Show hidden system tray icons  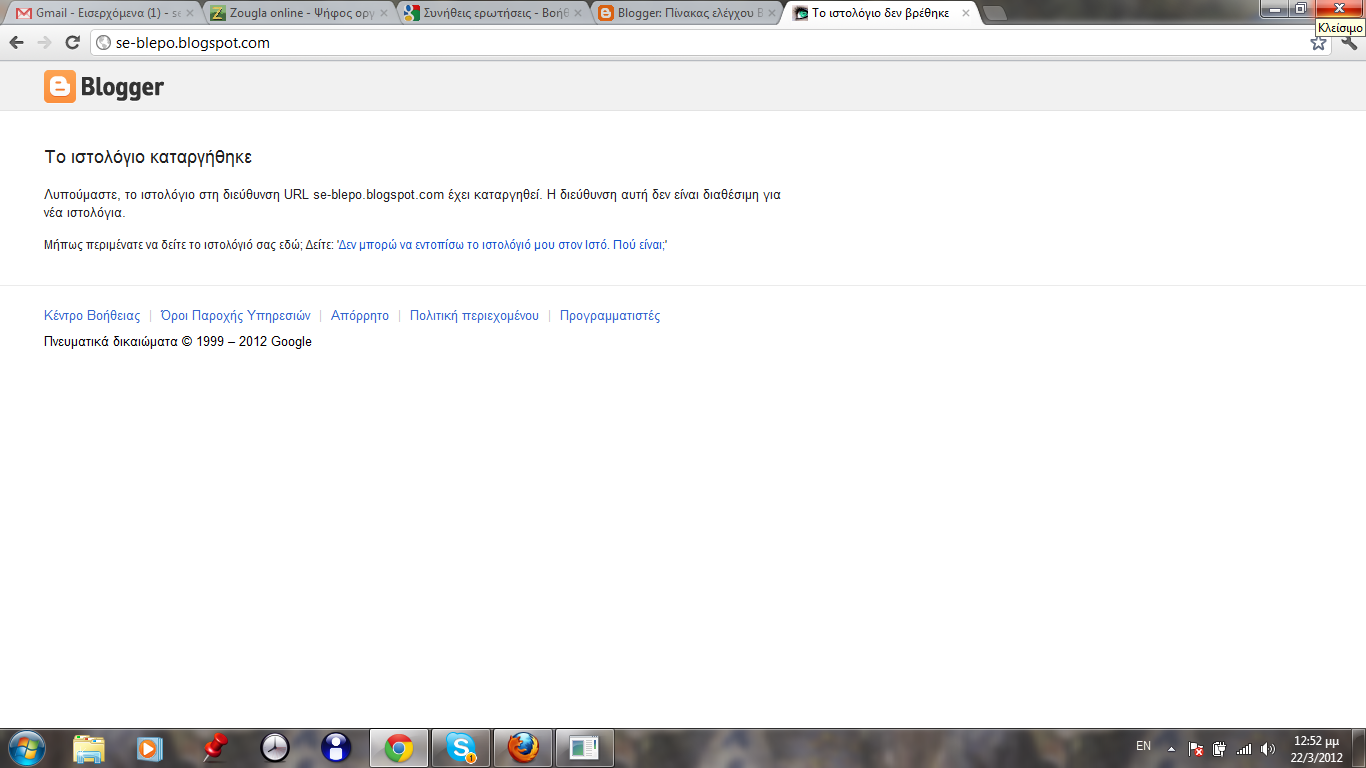click(x=1171, y=749)
